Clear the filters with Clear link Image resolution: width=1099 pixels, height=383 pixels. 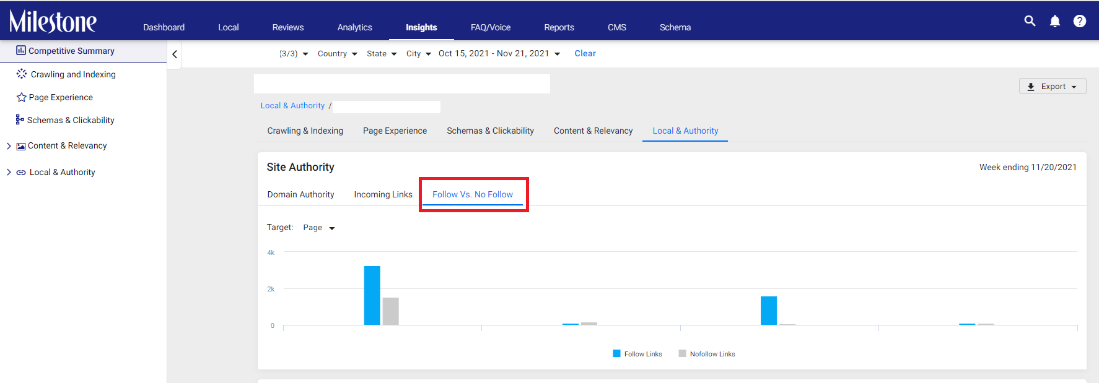[585, 53]
